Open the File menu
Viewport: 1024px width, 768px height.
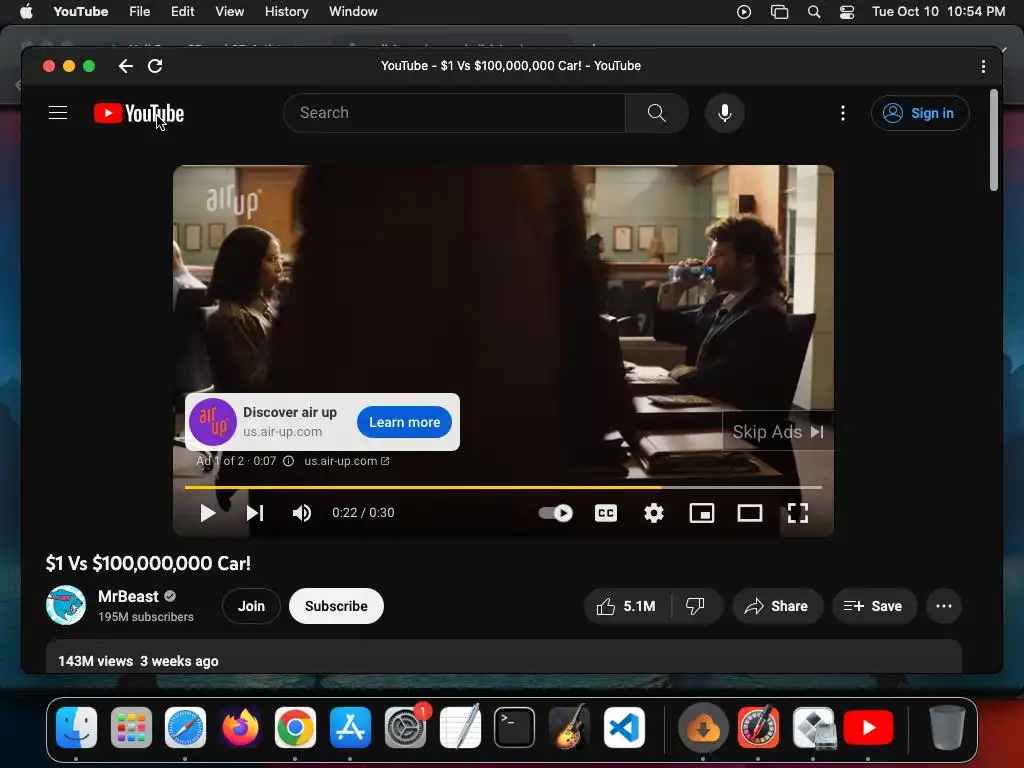(x=140, y=12)
